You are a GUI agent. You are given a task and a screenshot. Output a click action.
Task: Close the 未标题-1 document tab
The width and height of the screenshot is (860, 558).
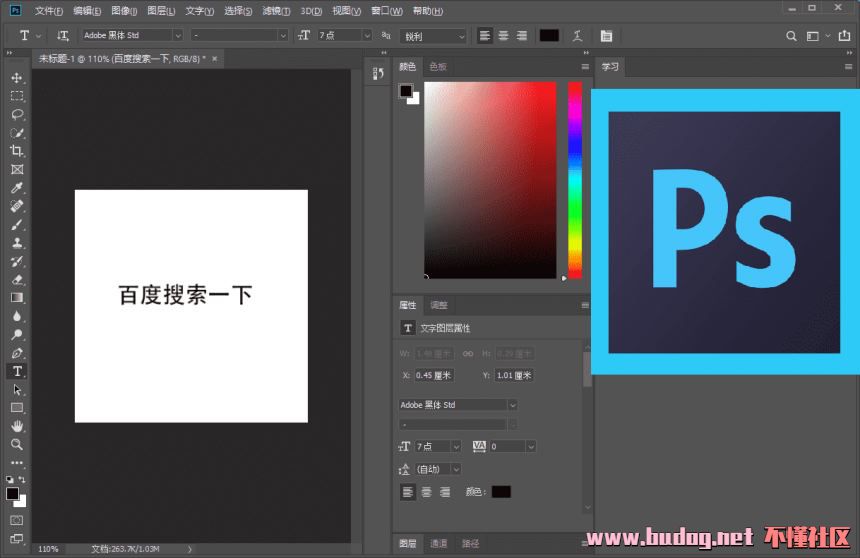coord(214,59)
